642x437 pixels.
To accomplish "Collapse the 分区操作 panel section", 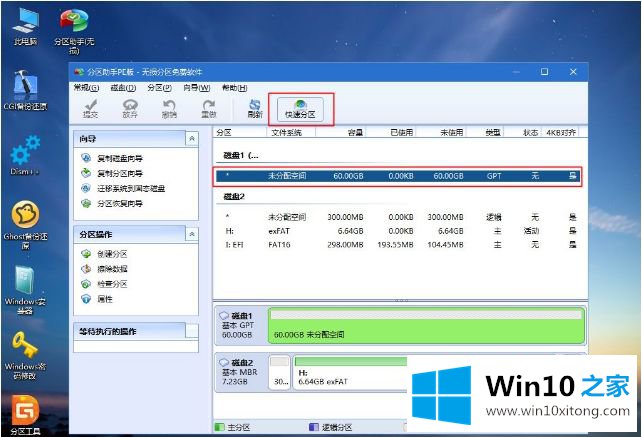I will click(191, 233).
